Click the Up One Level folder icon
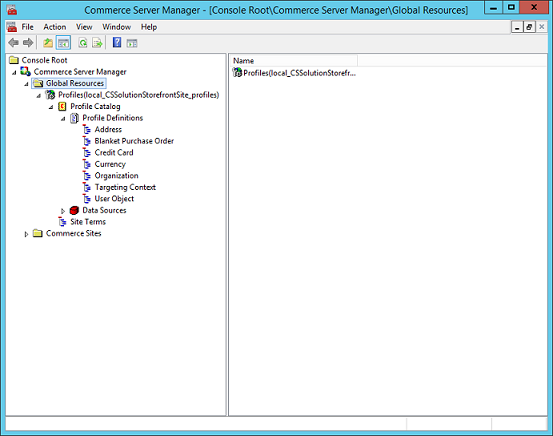The width and height of the screenshot is (553, 436). coord(48,43)
